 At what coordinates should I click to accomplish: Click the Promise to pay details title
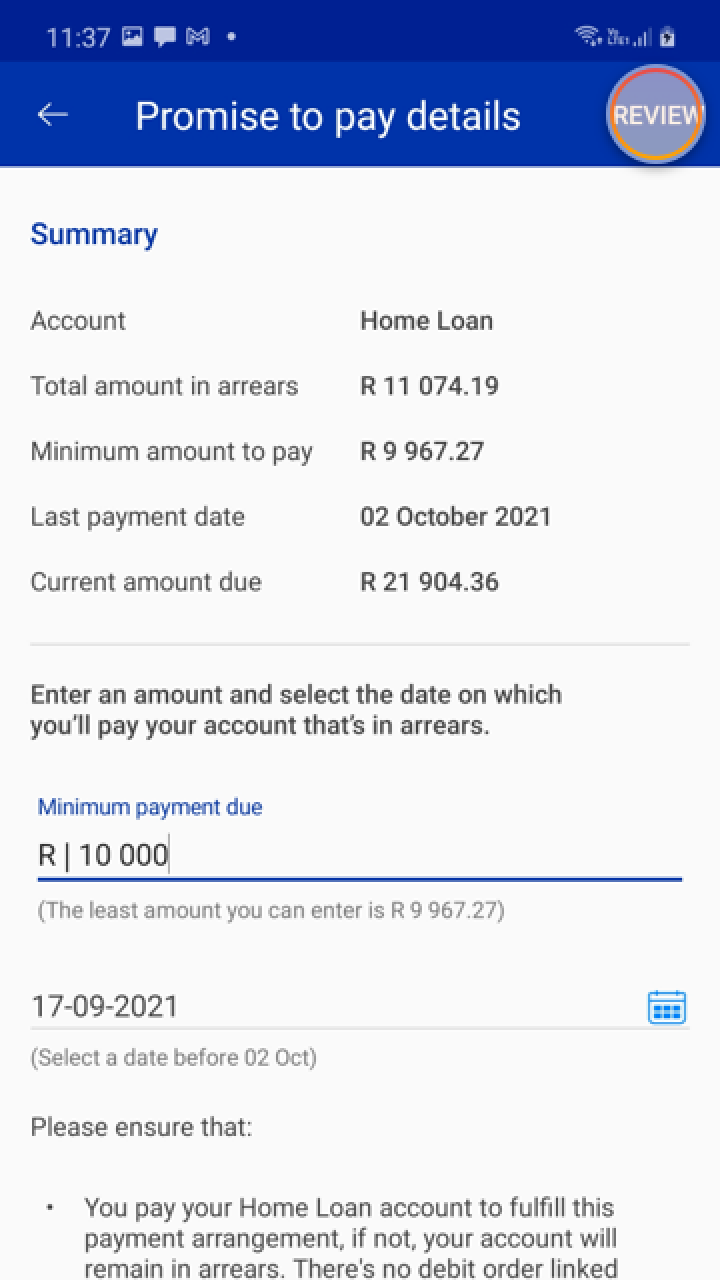click(x=328, y=116)
